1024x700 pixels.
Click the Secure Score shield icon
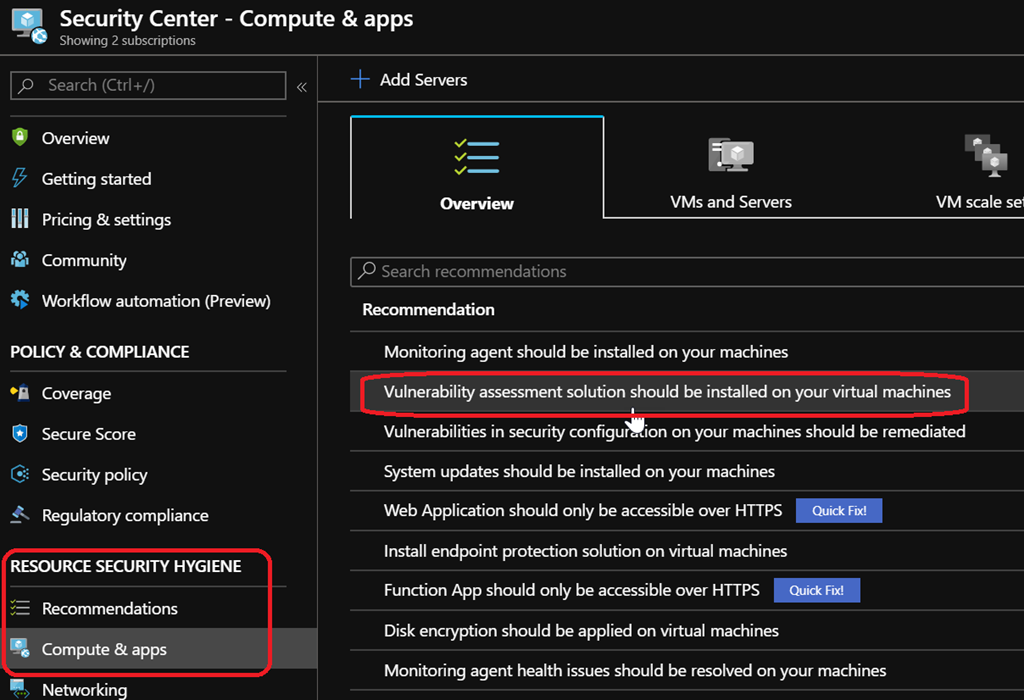[20, 434]
